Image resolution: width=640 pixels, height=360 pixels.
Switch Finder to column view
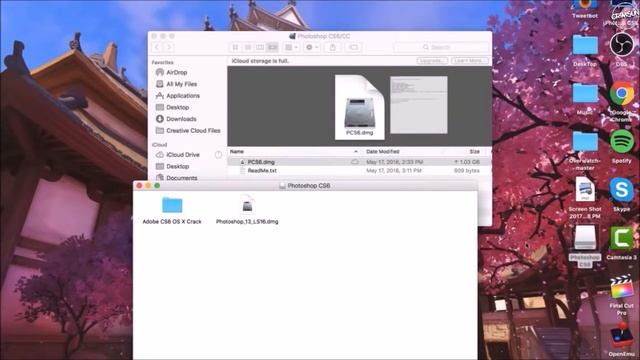point(260,47)
